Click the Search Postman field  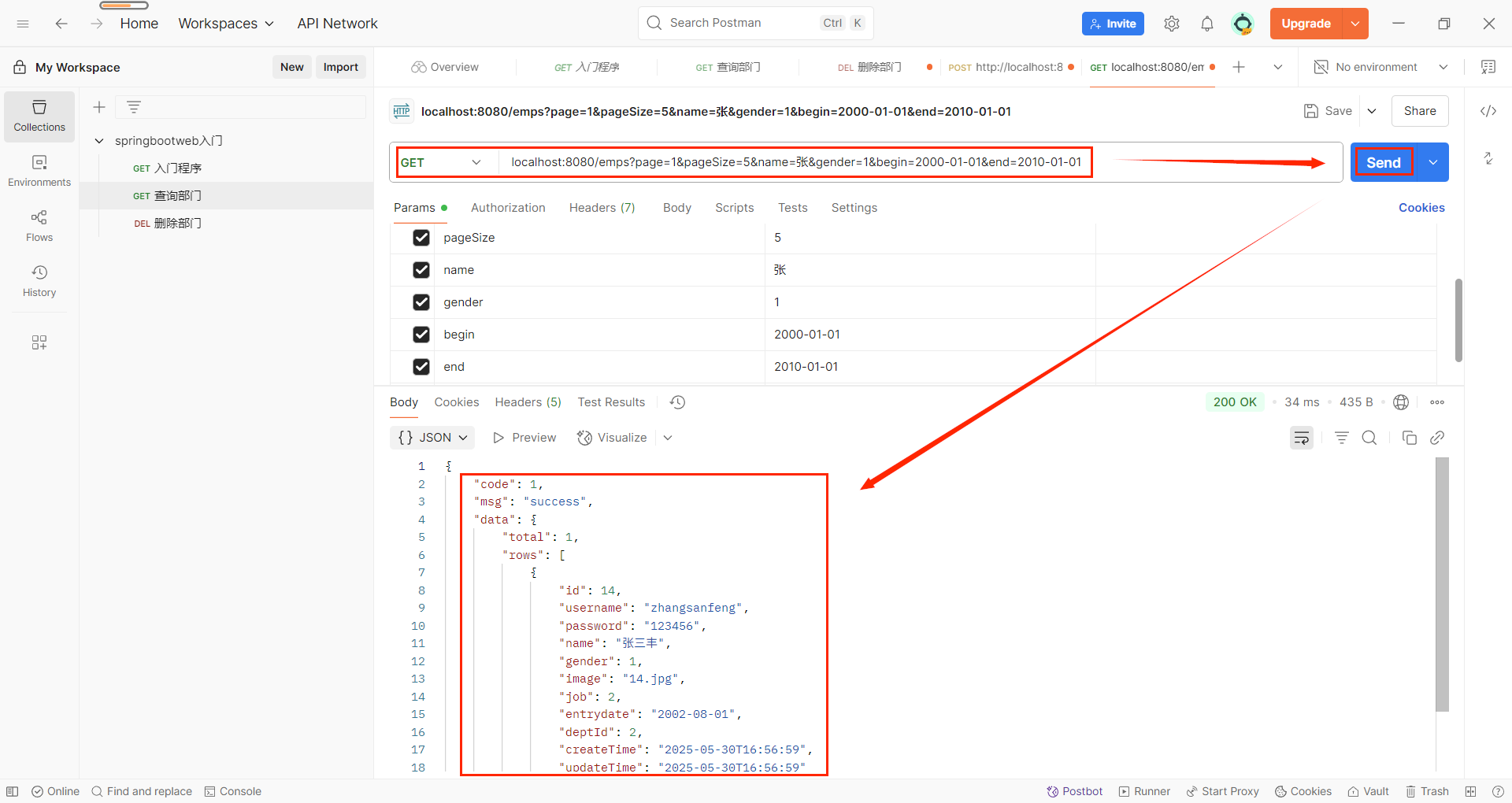coord(755,23)
